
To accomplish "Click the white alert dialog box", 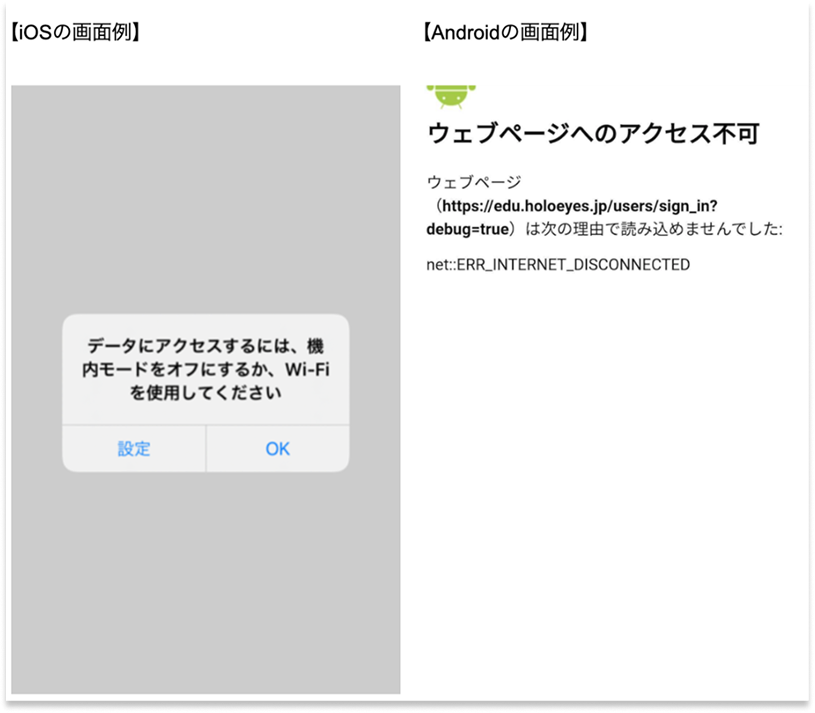I will pyautogui.click(x=205, y=390).
